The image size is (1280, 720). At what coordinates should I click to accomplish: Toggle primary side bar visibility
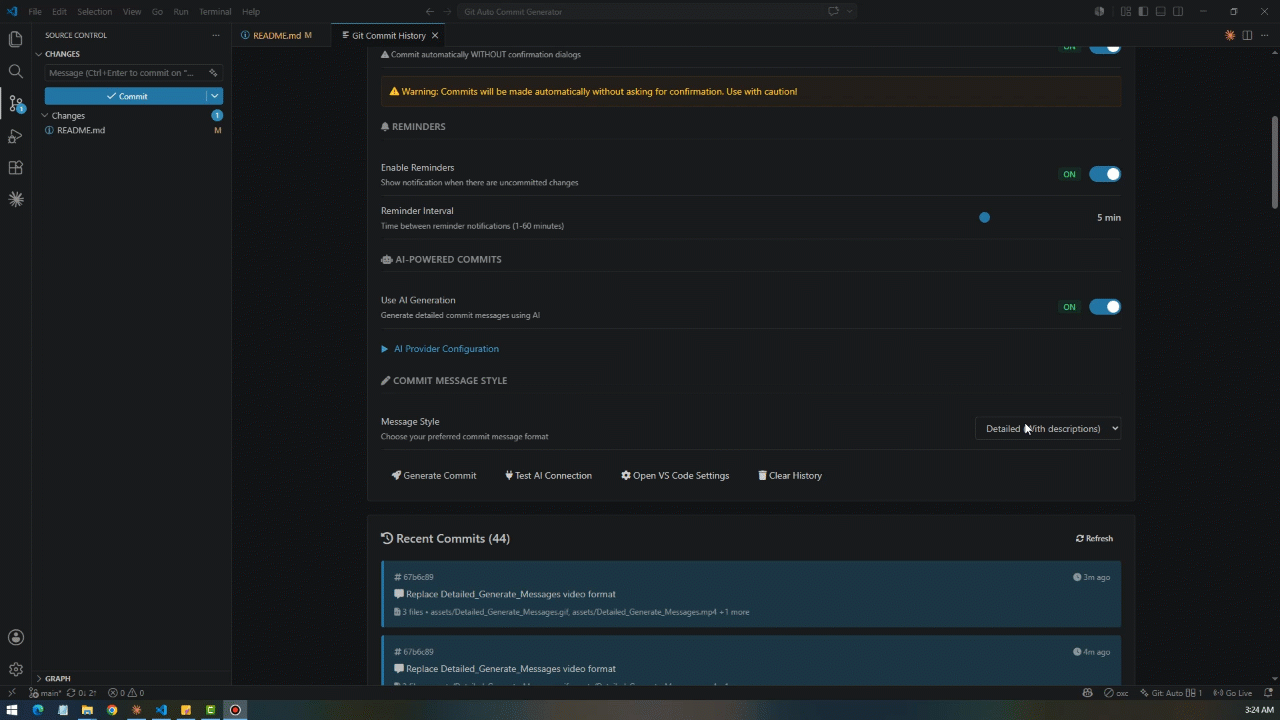click(x=1143, y=11)
